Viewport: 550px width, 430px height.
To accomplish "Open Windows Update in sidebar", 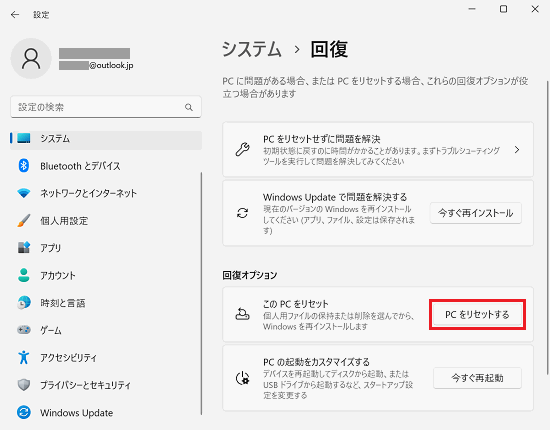I will pos(106,412).
